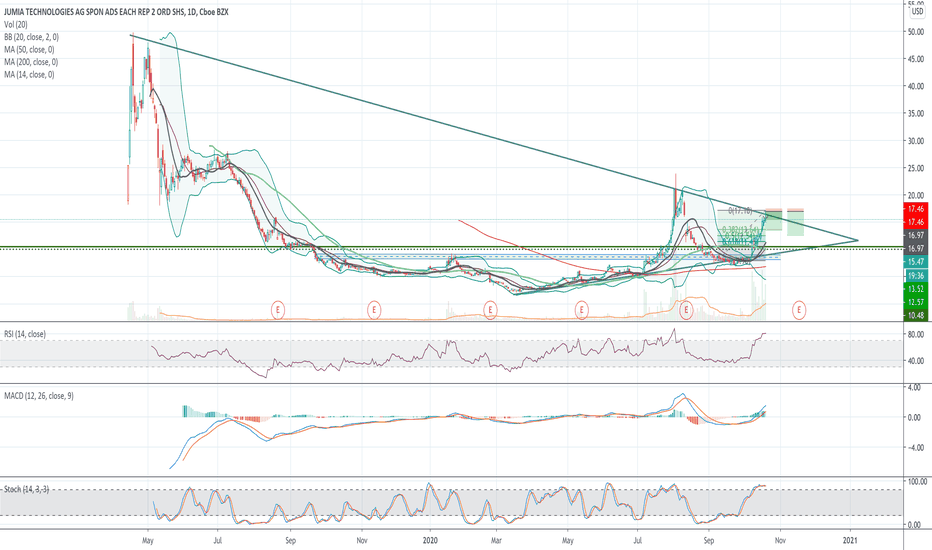Screen dimensions: 932x550
Task: Click the −4.00 MACD axis value
Action: coord(913,448)
